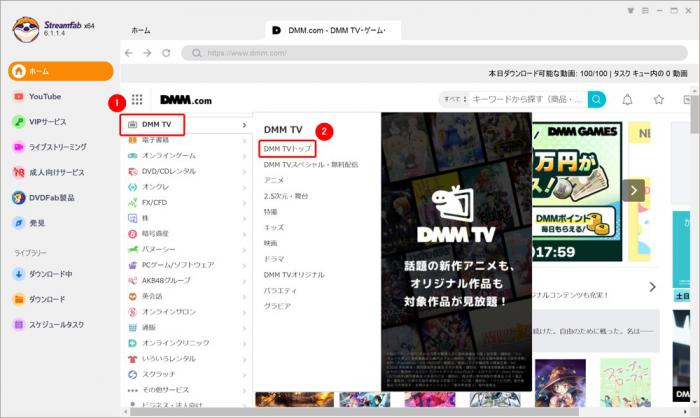Open the 映画 submenu link
This screenshot has height=418, width=700.
coord(271,243)
